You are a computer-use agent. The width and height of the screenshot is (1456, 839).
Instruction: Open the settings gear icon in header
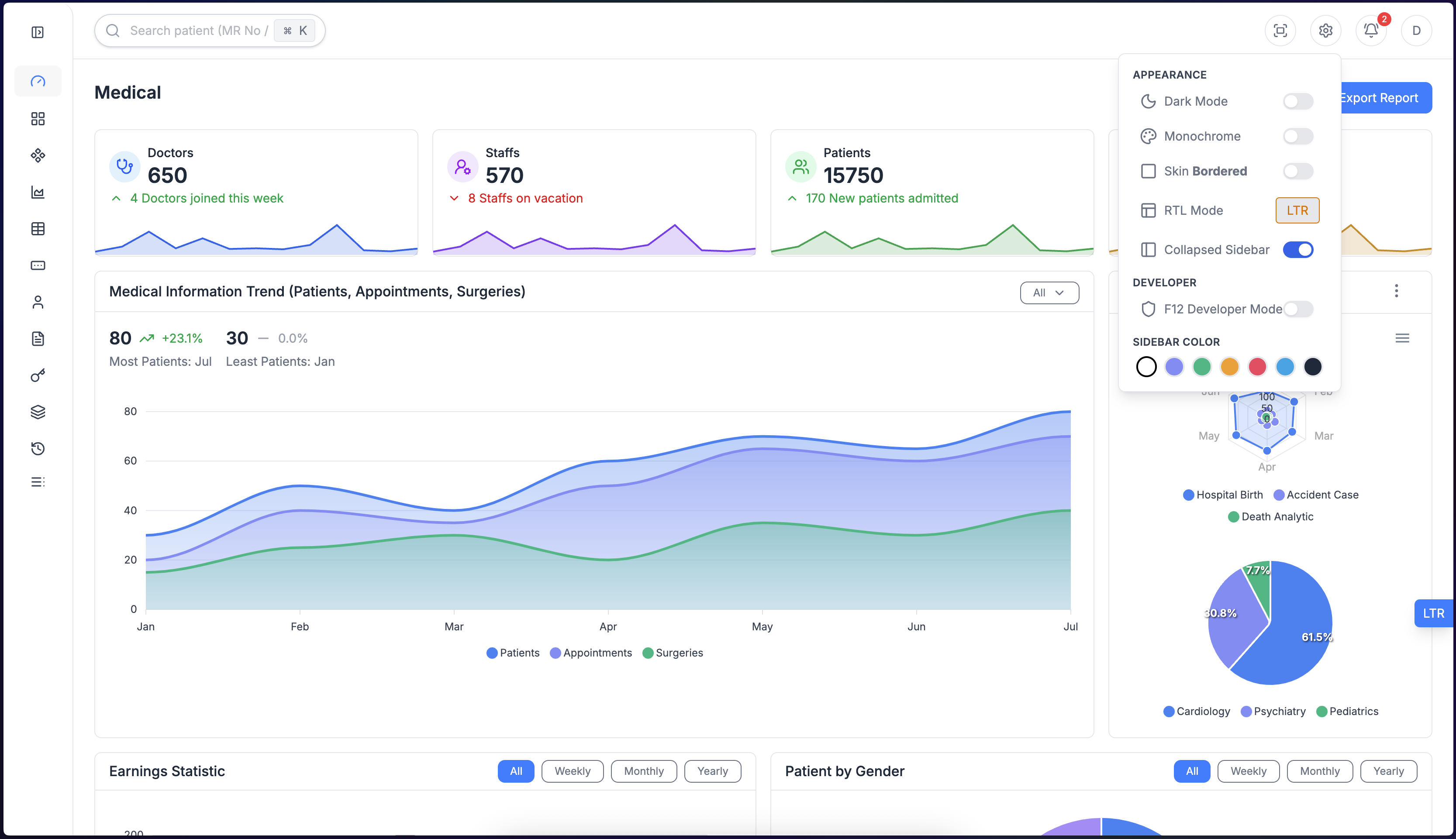click(1325, 31)
